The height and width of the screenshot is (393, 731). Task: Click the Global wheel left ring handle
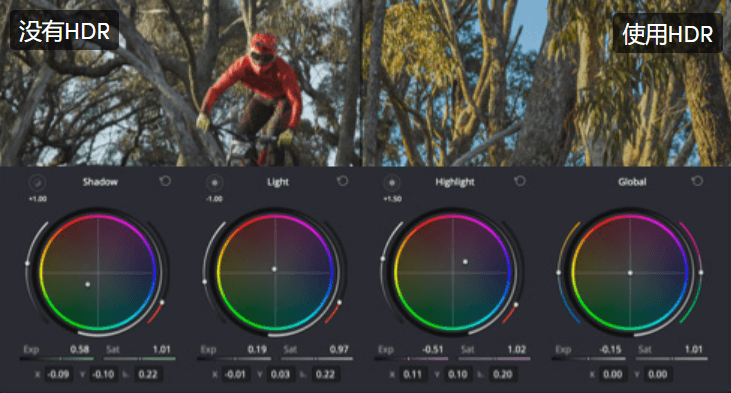[559, 273]
